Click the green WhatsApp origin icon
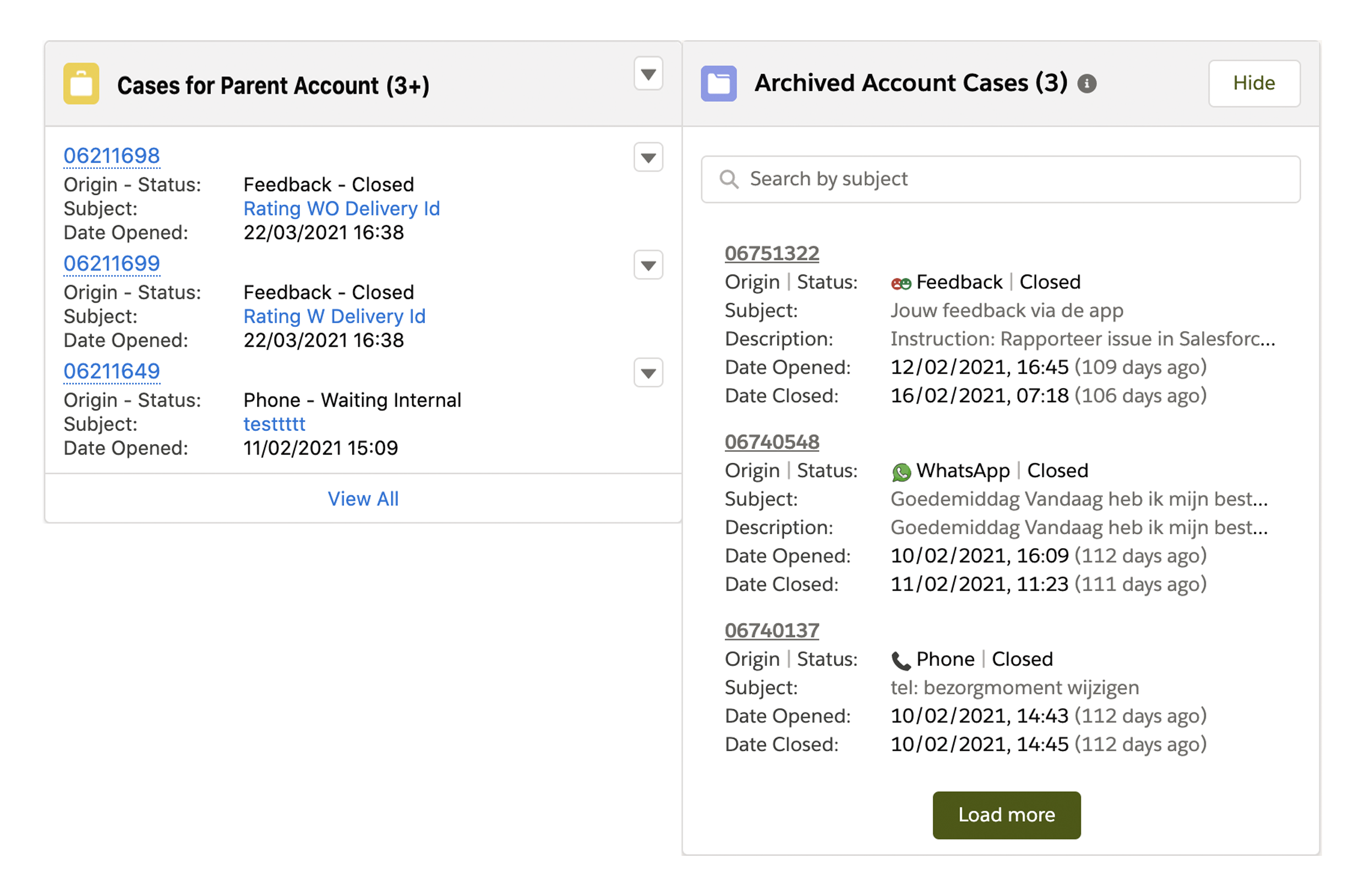1365x896 pixels. pyautogui.click(x=901, y=472)
